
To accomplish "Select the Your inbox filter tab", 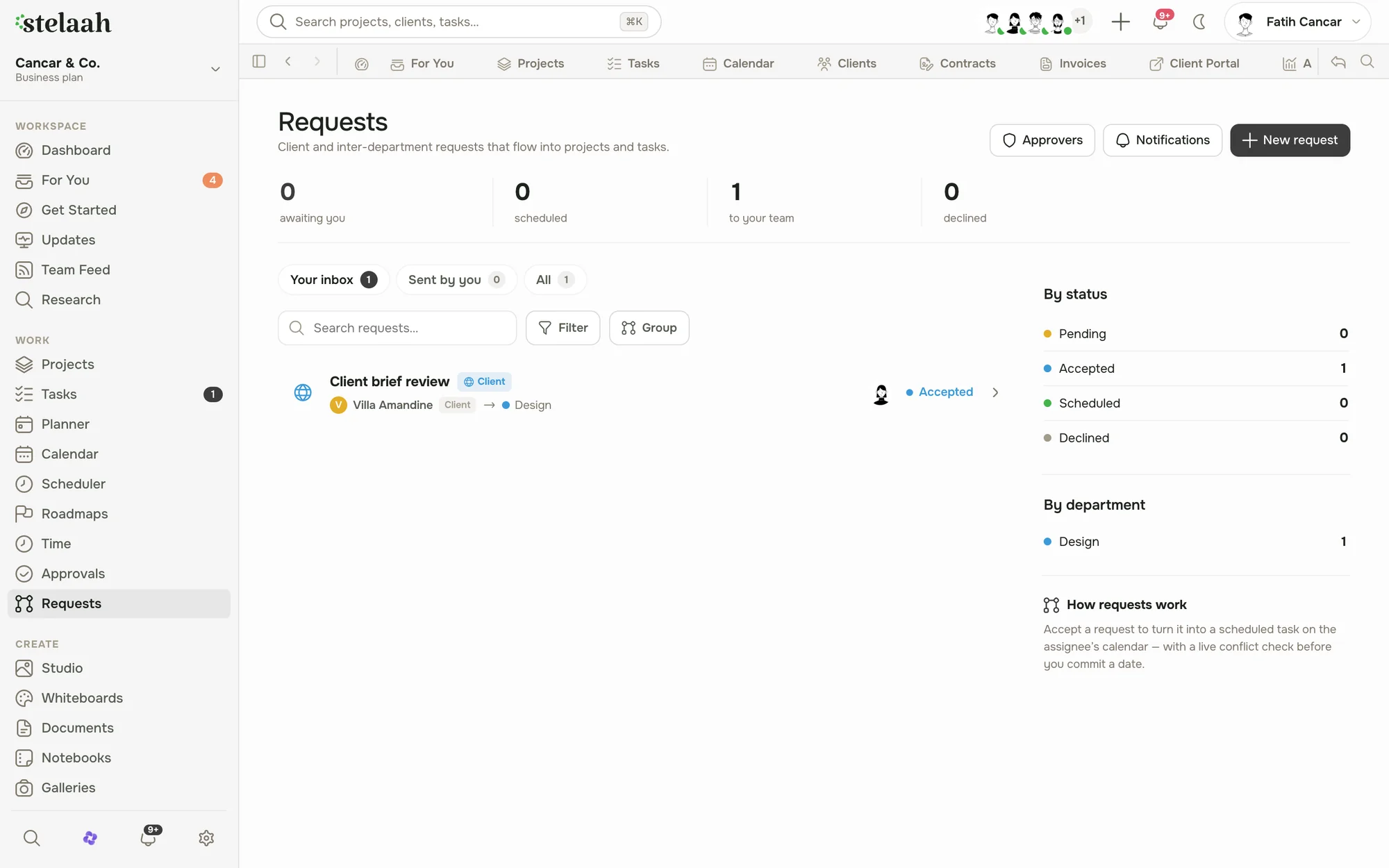I will 333,280.
